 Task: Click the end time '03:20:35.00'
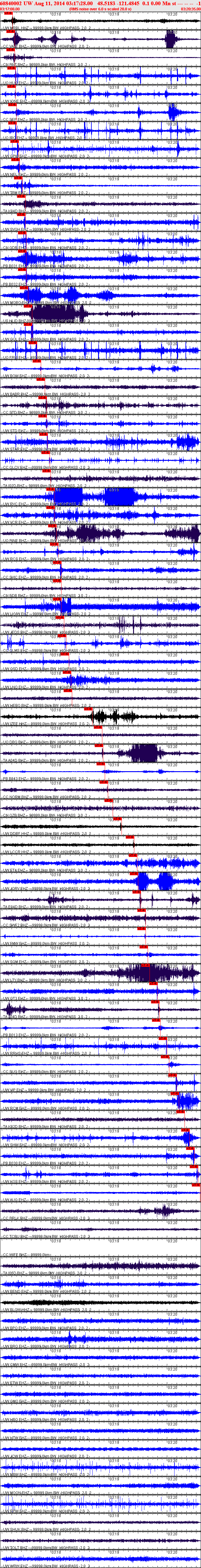(191, 9)
